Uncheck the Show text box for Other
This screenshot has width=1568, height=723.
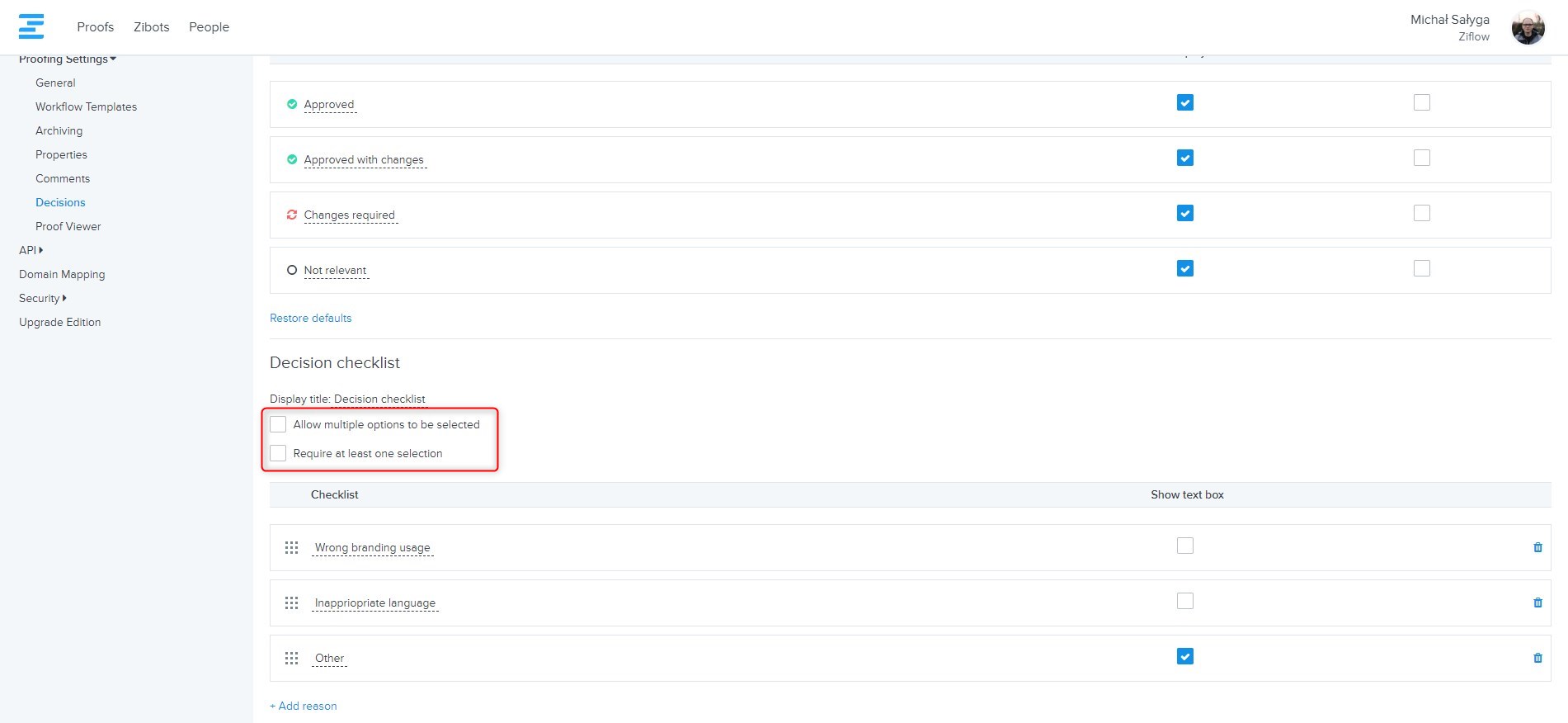coord(1184,656)
